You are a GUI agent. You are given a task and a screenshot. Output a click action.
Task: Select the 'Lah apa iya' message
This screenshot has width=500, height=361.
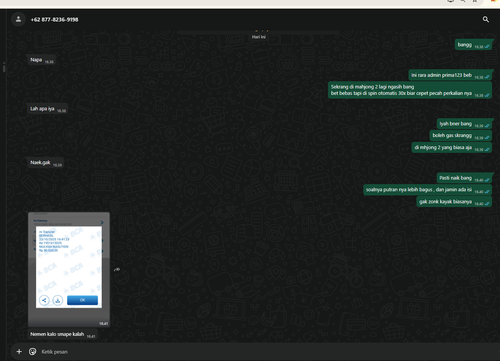point(48,109)
